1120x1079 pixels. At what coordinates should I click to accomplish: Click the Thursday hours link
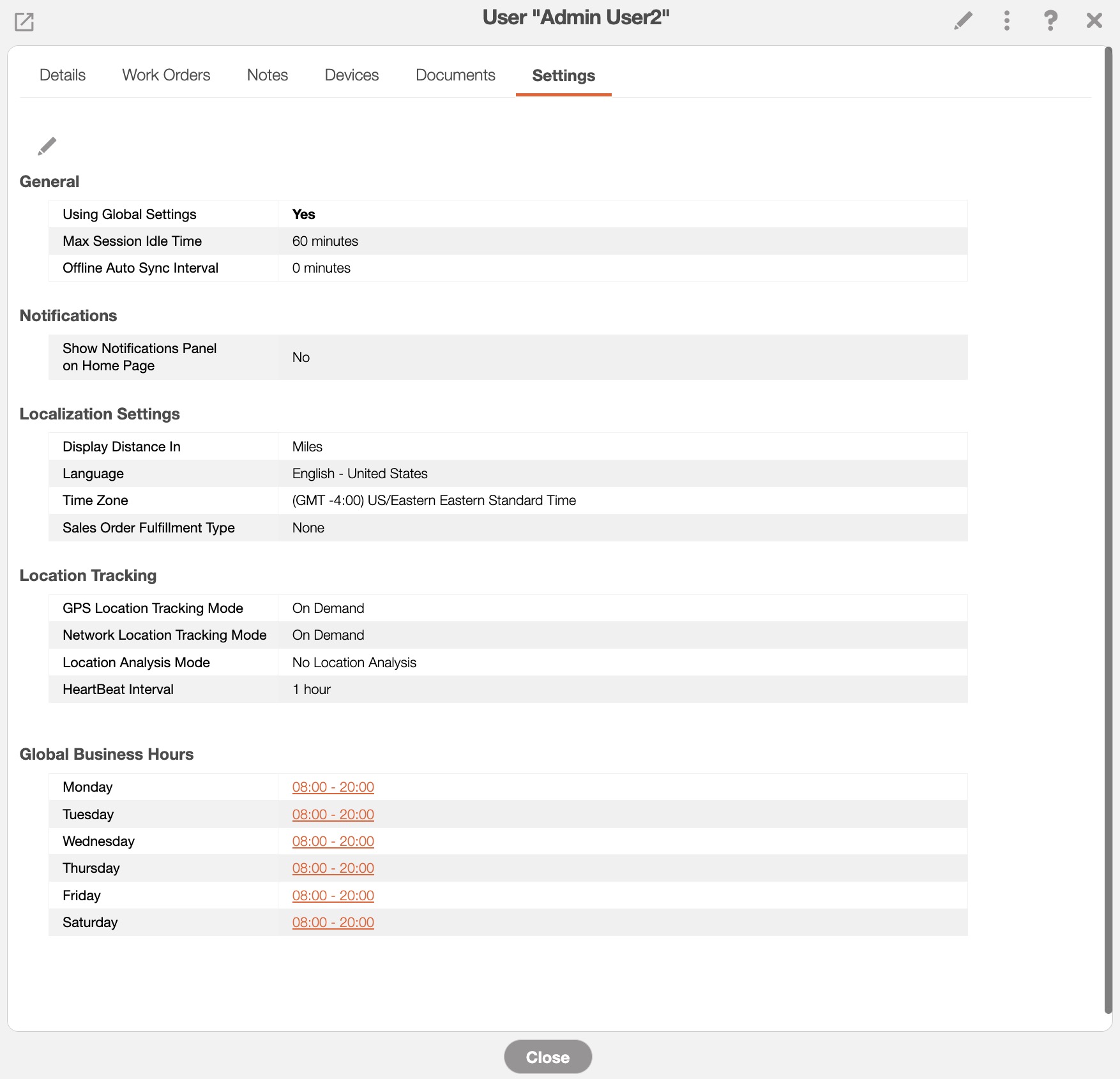[x=333, y=868]
